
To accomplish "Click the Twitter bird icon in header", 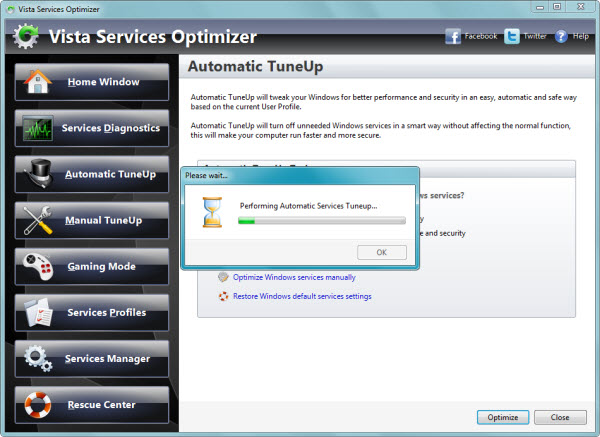I will tap(512, 36).
